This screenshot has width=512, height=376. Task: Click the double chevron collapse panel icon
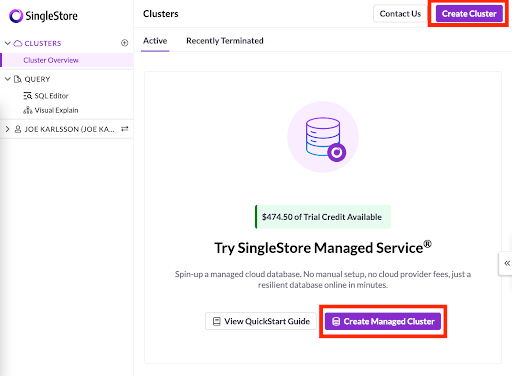[x=507, y=263]
